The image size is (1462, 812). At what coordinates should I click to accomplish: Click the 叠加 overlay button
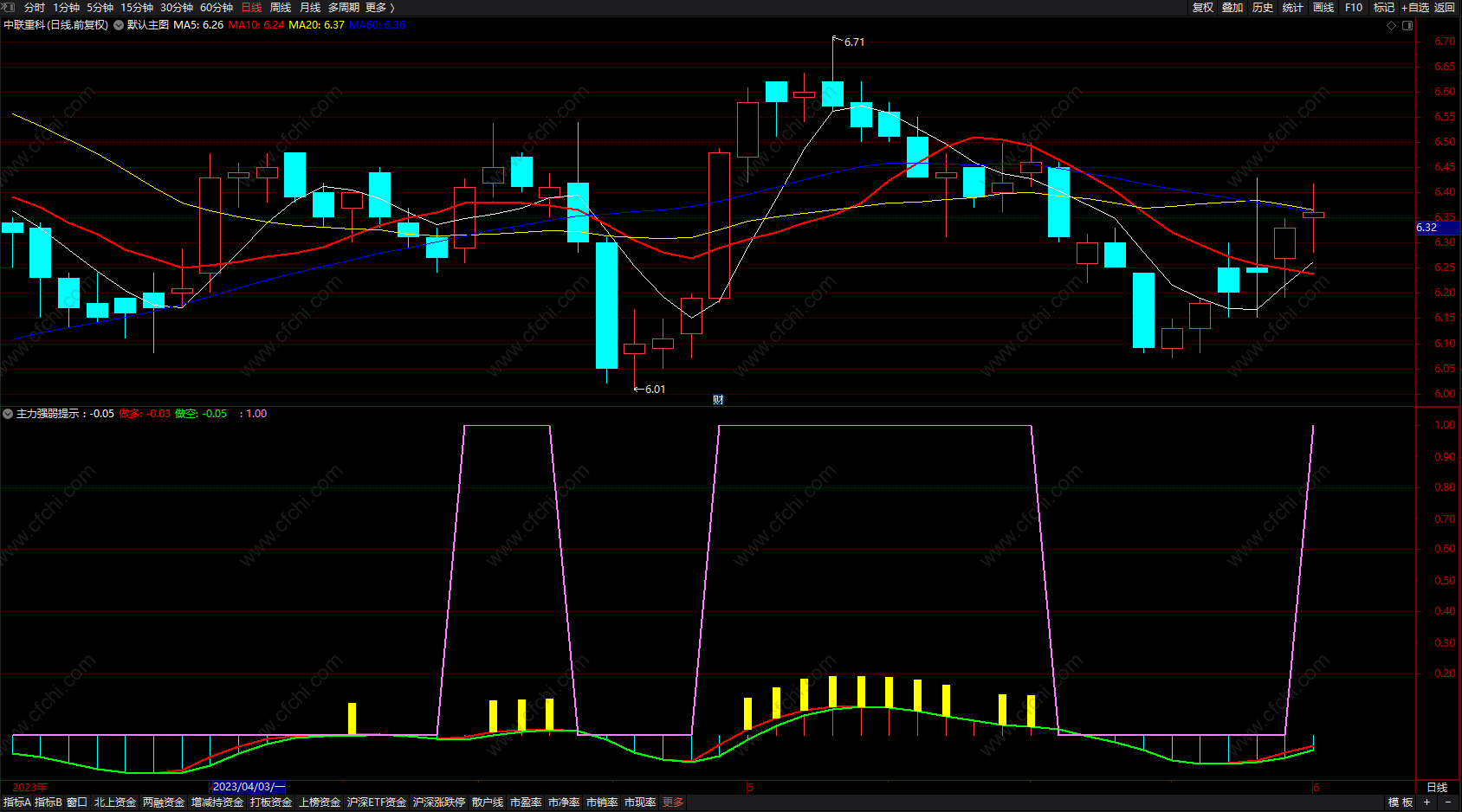click(x=1232, y=7)
